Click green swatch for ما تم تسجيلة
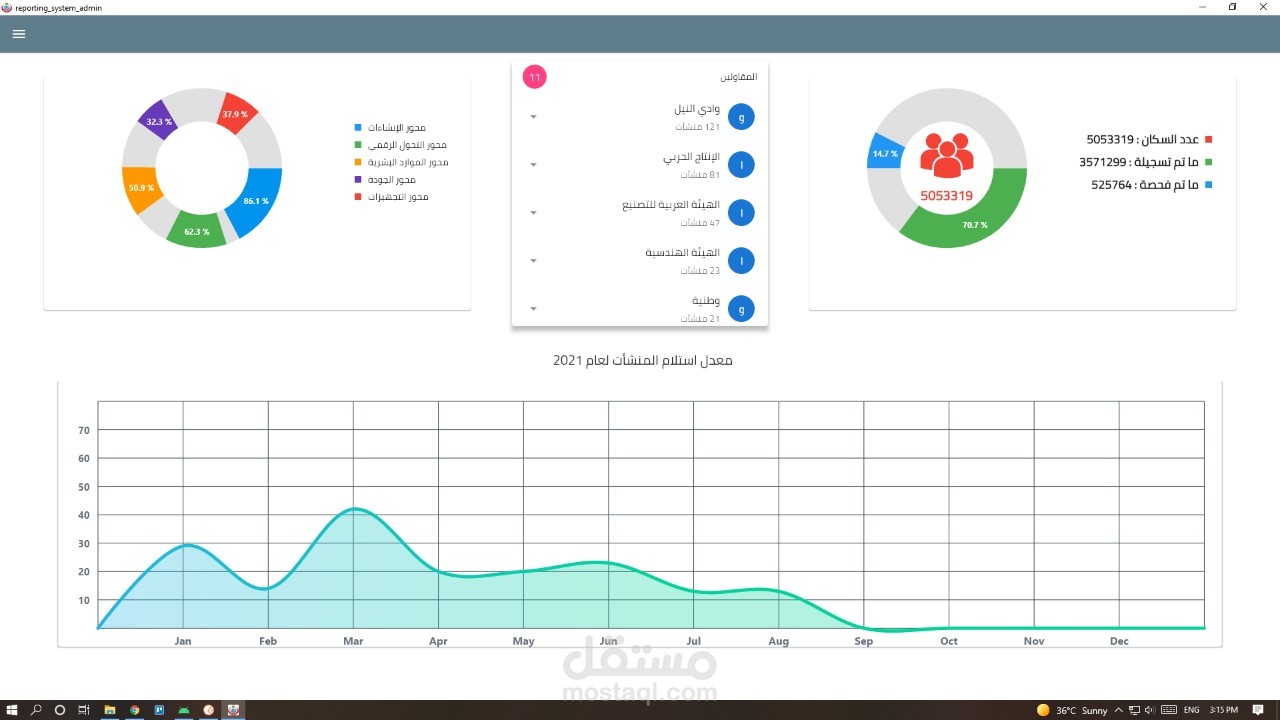 click(x=1209, y=162)
